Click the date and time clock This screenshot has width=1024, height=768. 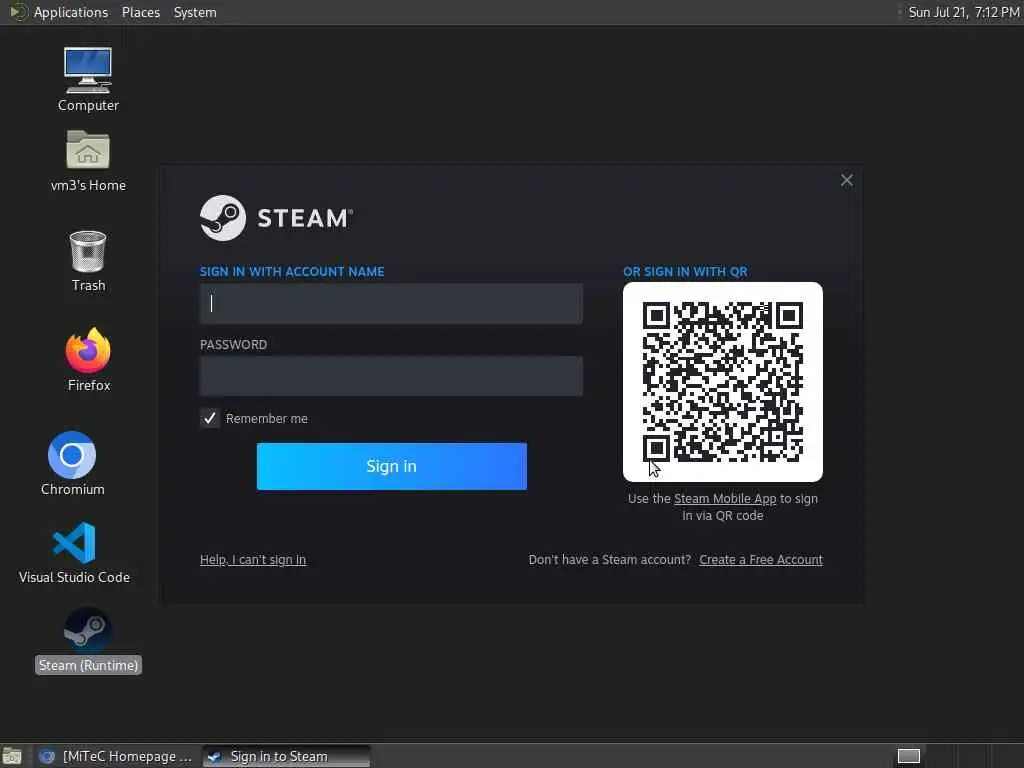(964, 12)
